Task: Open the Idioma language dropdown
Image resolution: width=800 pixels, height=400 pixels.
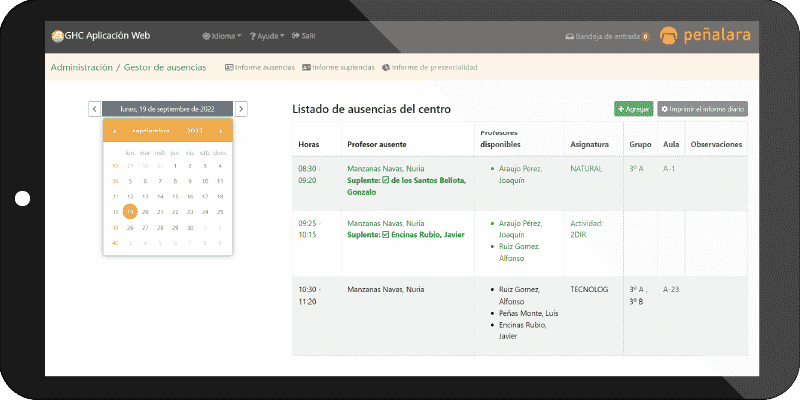Action: 221,36
